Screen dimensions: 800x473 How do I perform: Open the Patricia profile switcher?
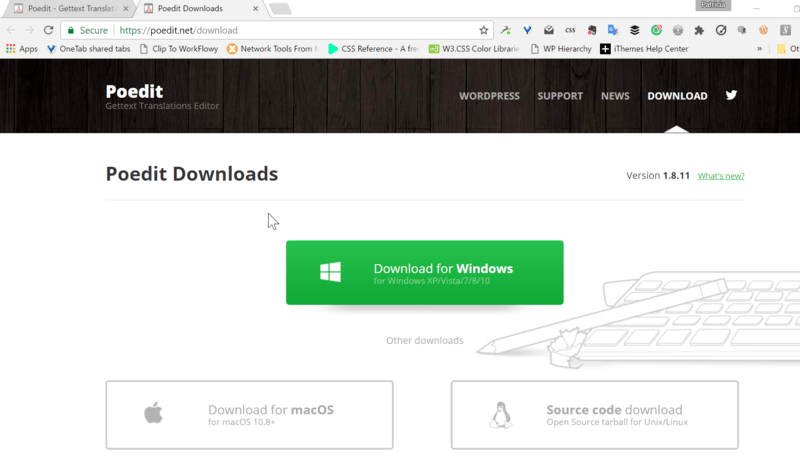point(715,6)
